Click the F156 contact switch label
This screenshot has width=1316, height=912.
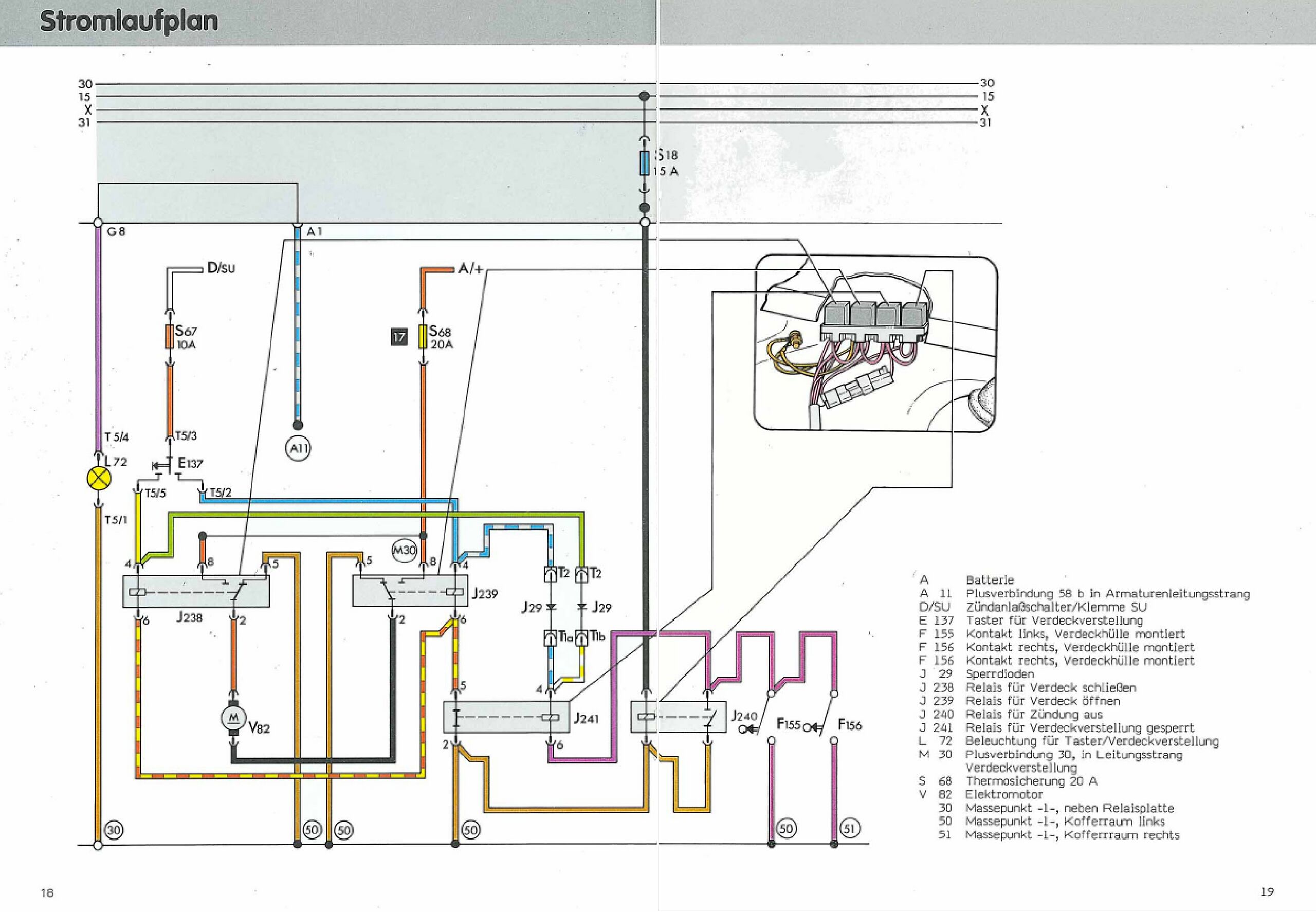pyautogui.click(x=850, y=725)
